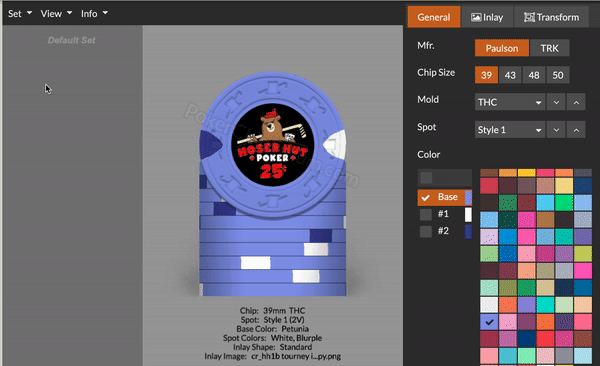Click the periwinkle swatch beside Base
This screenshot has width=600, height=366.
[468, 198]
